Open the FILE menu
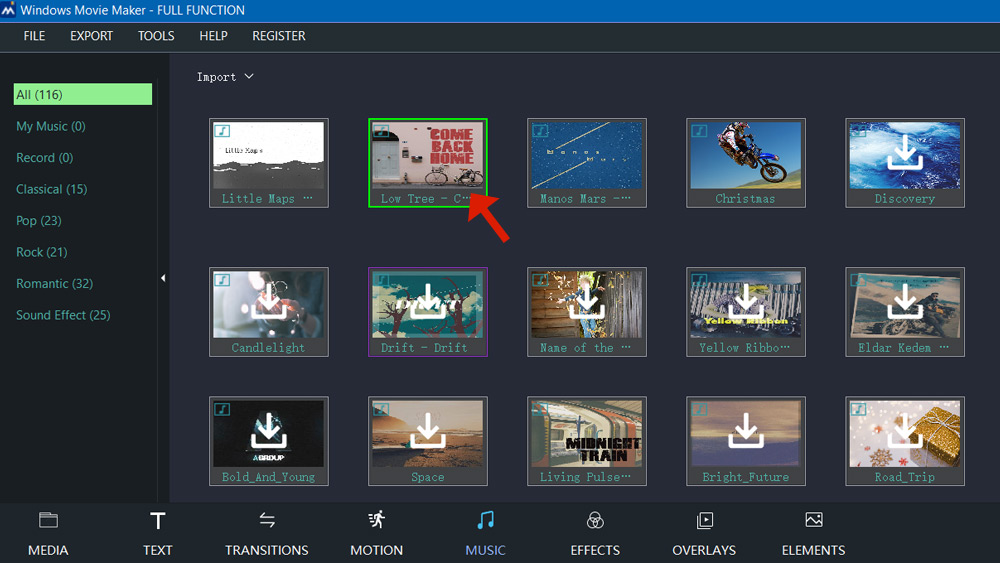Screen dimensions: 1000x563 pos(34,36)
